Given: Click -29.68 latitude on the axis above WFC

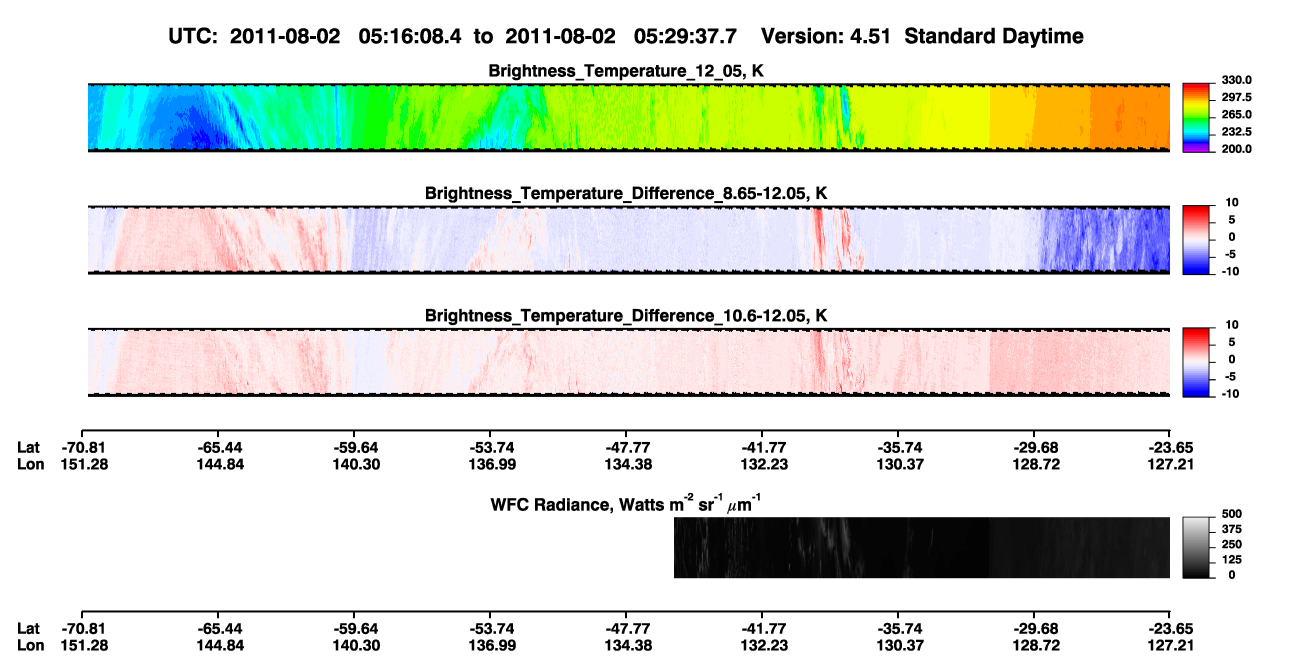Looking at the screenshot, I should 1036,447.
